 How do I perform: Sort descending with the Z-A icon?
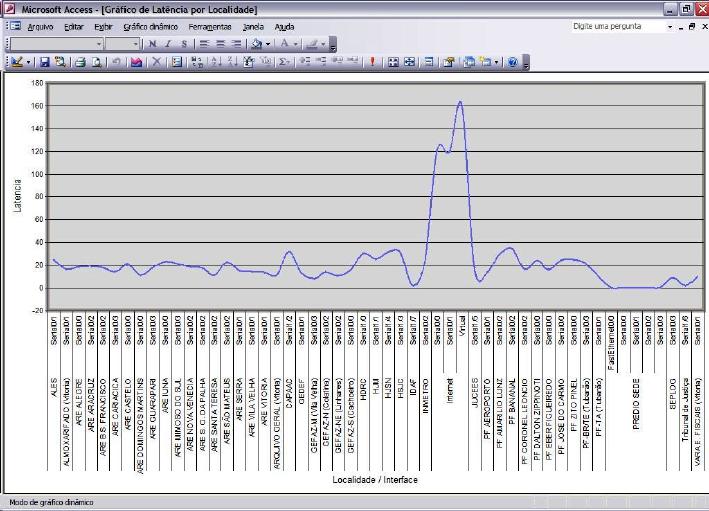(232, 62)
